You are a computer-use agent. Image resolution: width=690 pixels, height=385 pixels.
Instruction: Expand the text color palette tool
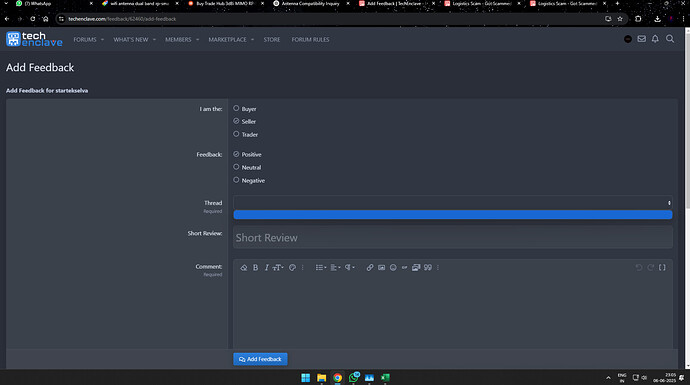tap(292, 268)
